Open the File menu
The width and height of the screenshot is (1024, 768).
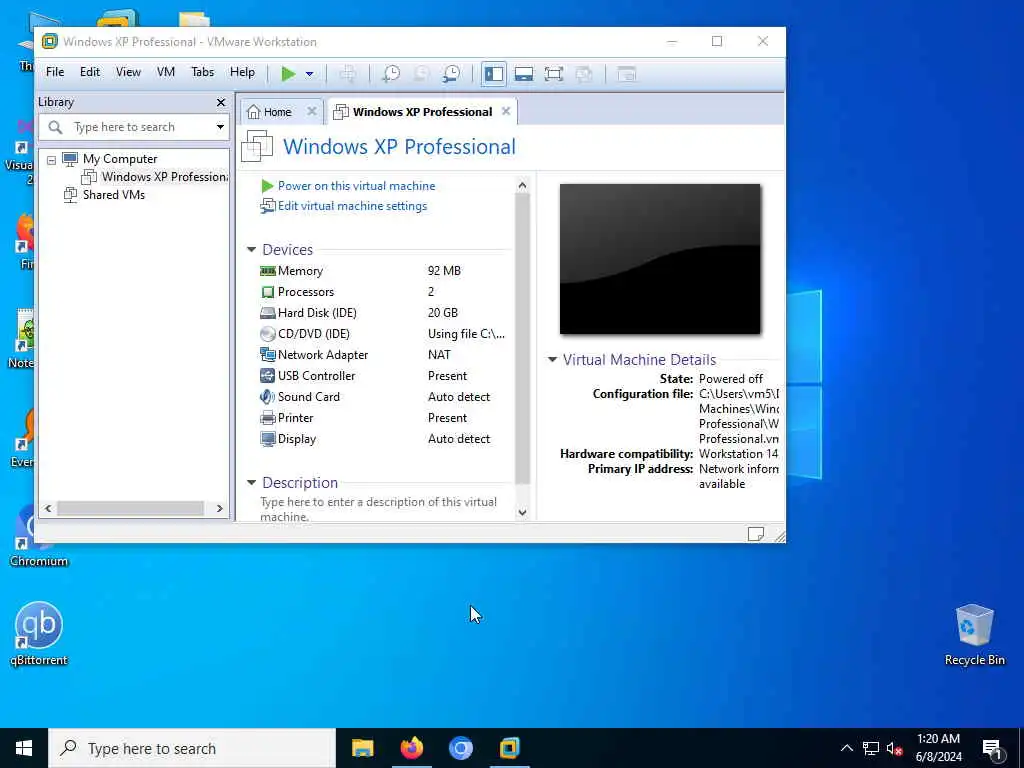pyautogui.click(x=55, y=72)
